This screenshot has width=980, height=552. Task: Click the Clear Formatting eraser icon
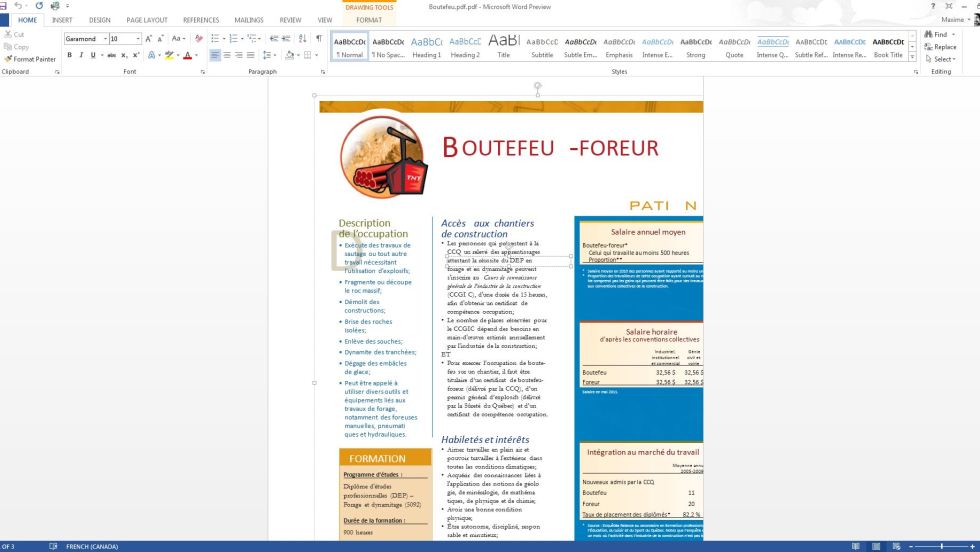click(x=198, y=39)
